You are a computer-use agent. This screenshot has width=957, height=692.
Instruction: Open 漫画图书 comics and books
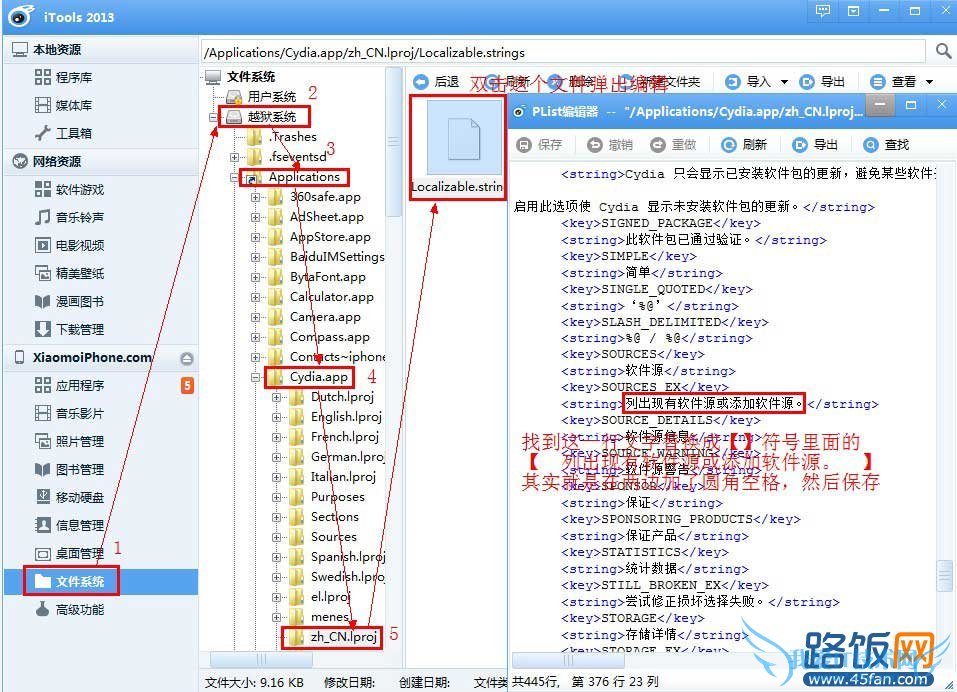click(69, 301)
